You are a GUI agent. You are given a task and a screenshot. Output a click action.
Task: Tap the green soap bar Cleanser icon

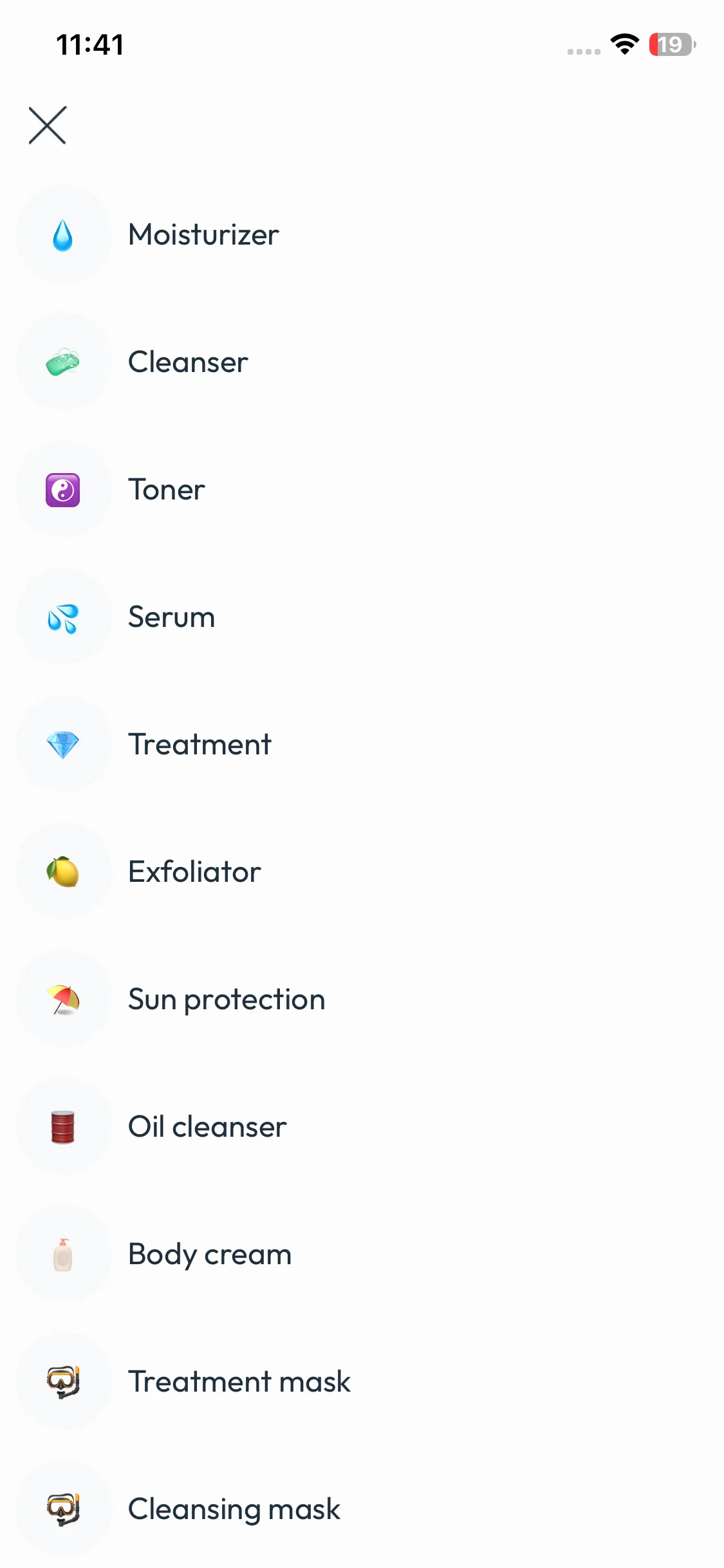tap(63, 362)
